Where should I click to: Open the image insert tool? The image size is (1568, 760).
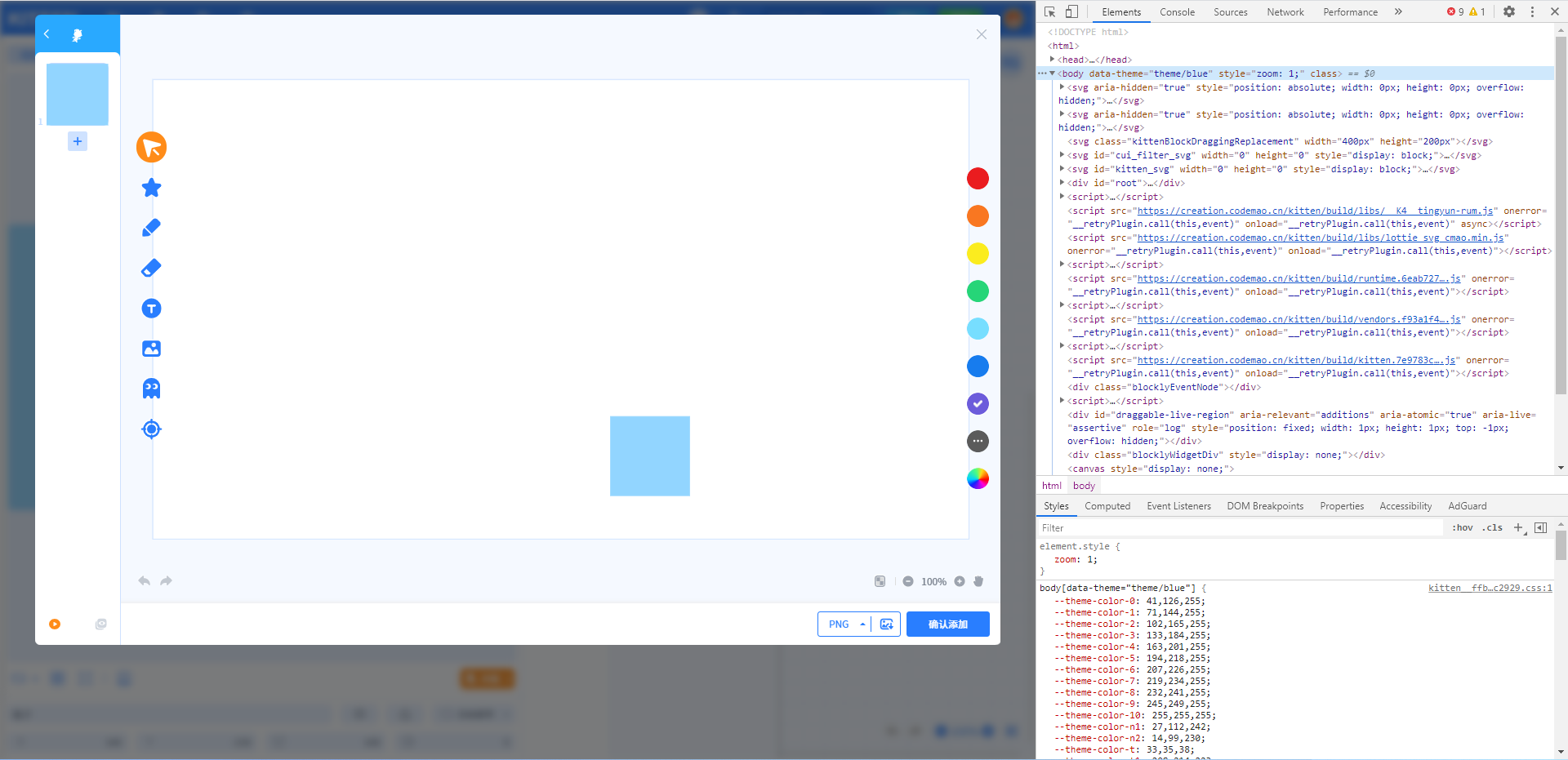click(151, 349)
